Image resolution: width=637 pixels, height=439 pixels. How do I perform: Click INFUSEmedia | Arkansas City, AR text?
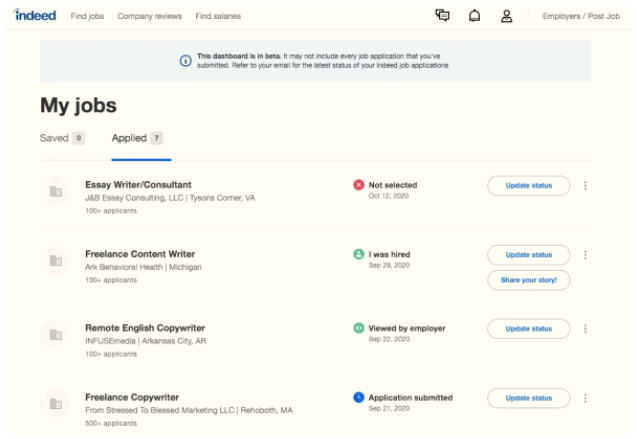point(145,341)
